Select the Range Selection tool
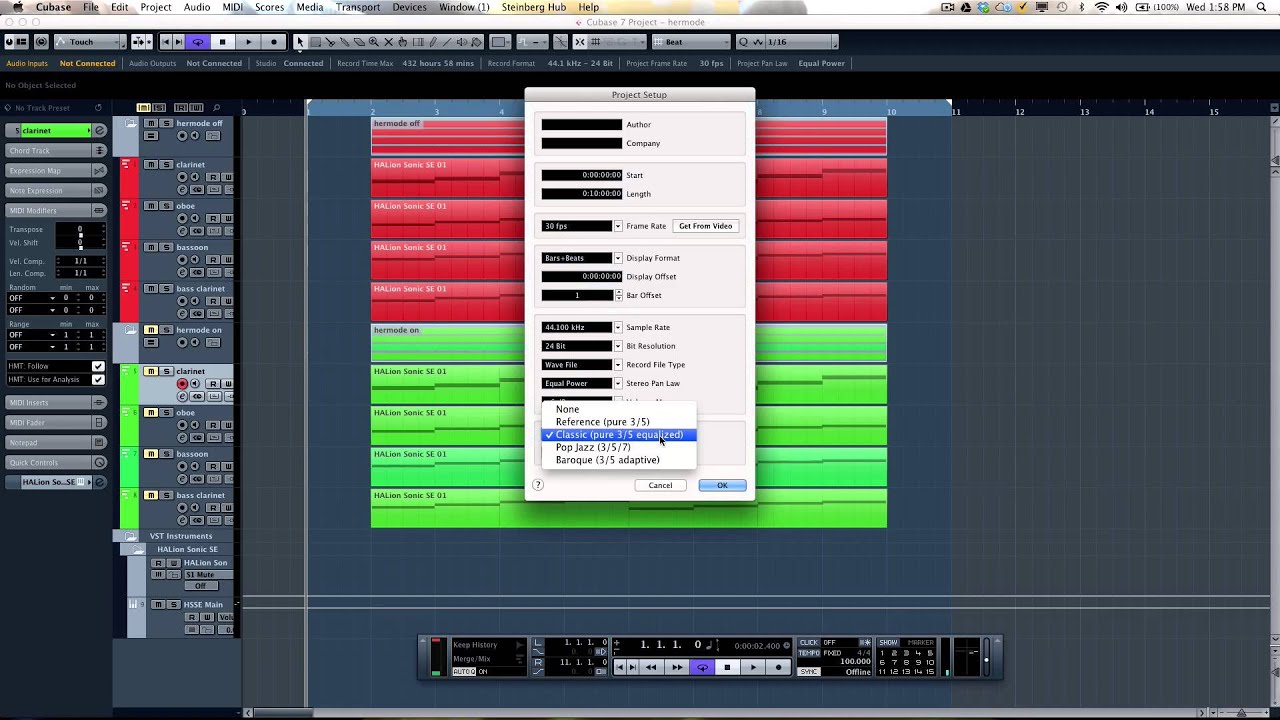This screenshot has height=720, width=1280. point(315,42)
